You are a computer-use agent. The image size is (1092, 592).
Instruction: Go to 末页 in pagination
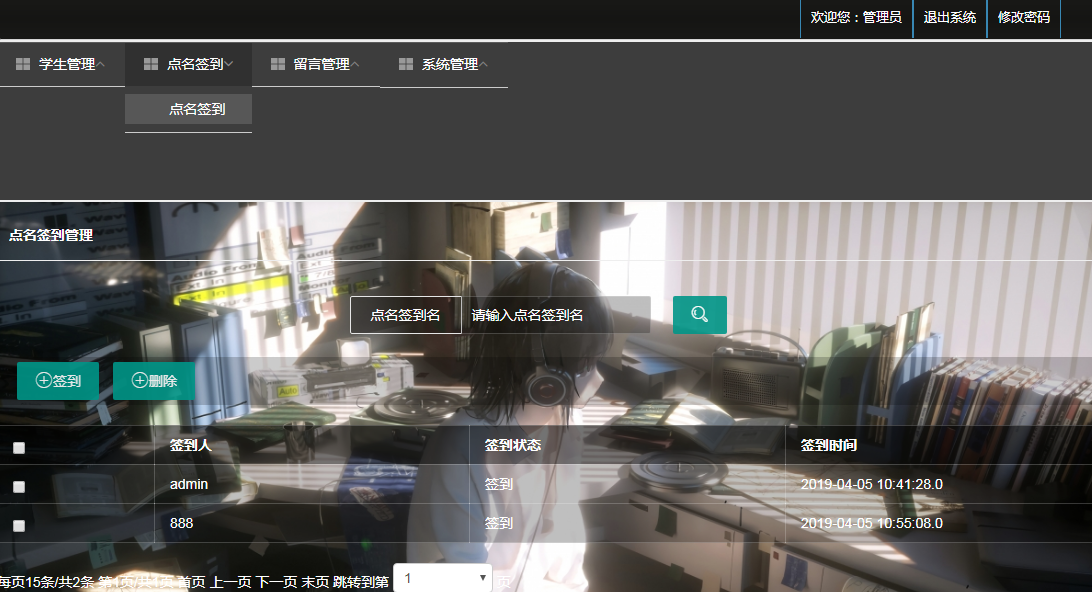tap(315, 582)
